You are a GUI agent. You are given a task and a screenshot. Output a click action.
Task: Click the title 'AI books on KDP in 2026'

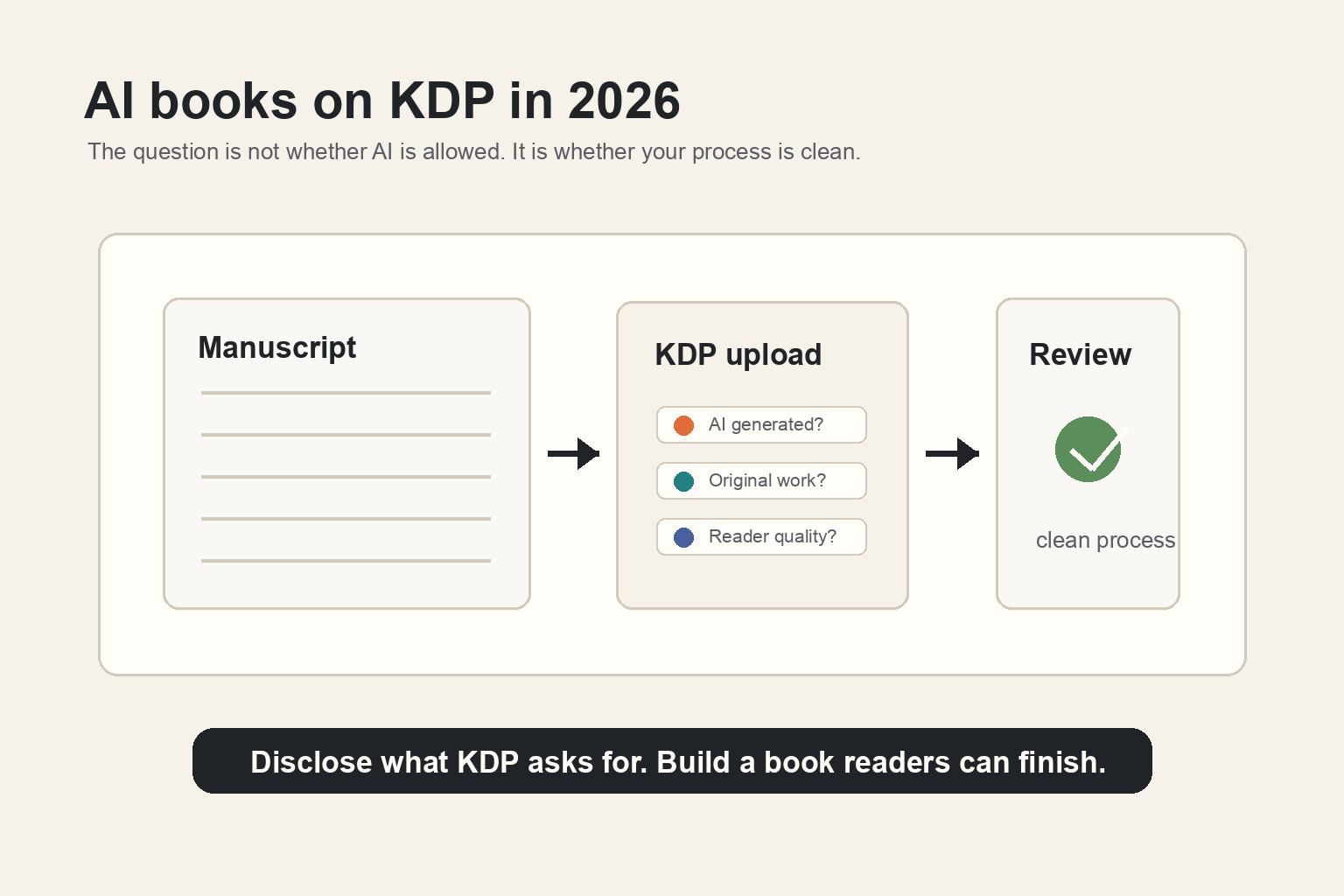coord(382,101)
